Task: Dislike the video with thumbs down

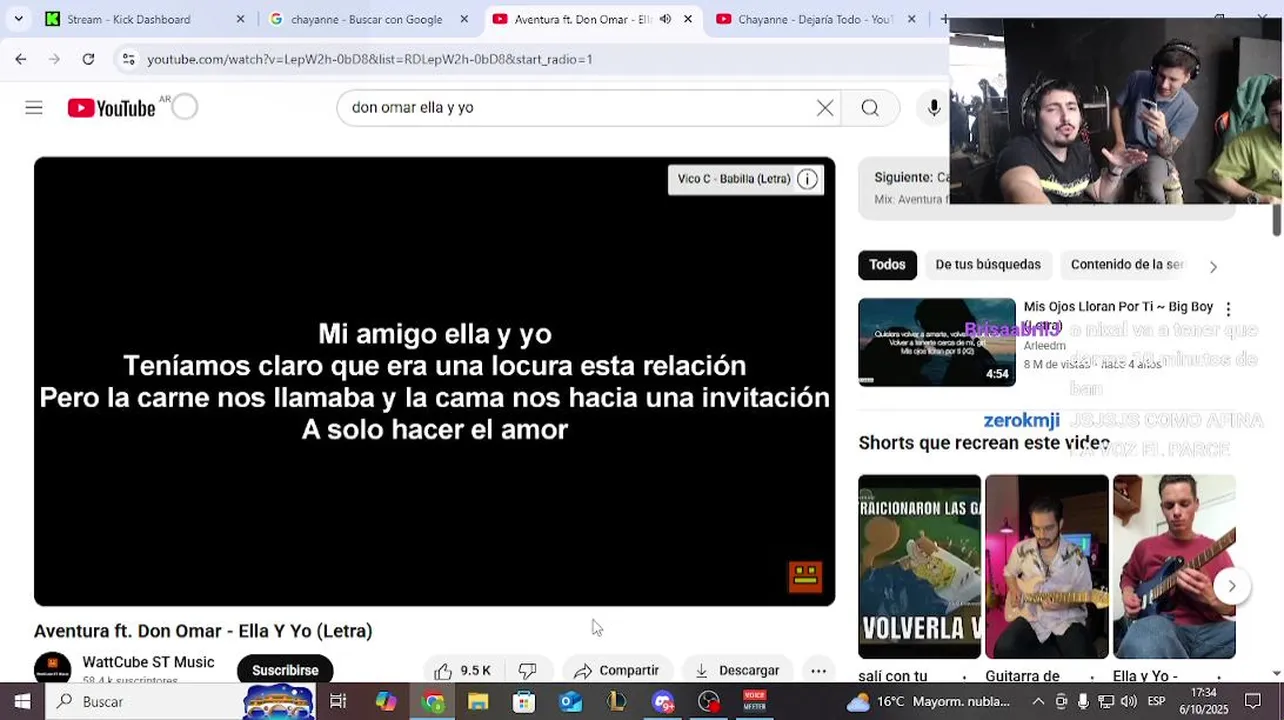Action: [528, 671]
